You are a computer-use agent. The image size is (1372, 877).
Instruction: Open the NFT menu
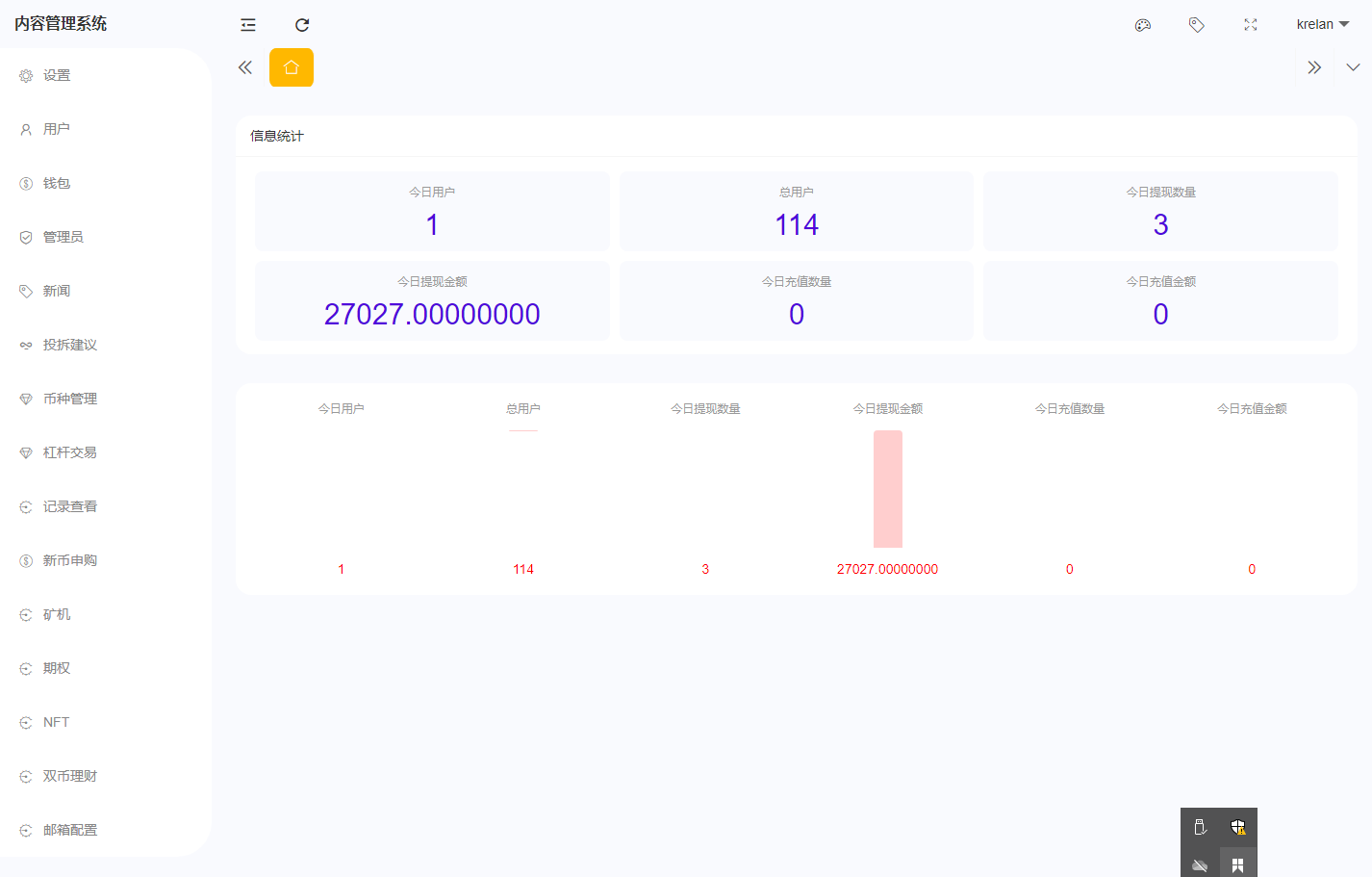(106, 722)
